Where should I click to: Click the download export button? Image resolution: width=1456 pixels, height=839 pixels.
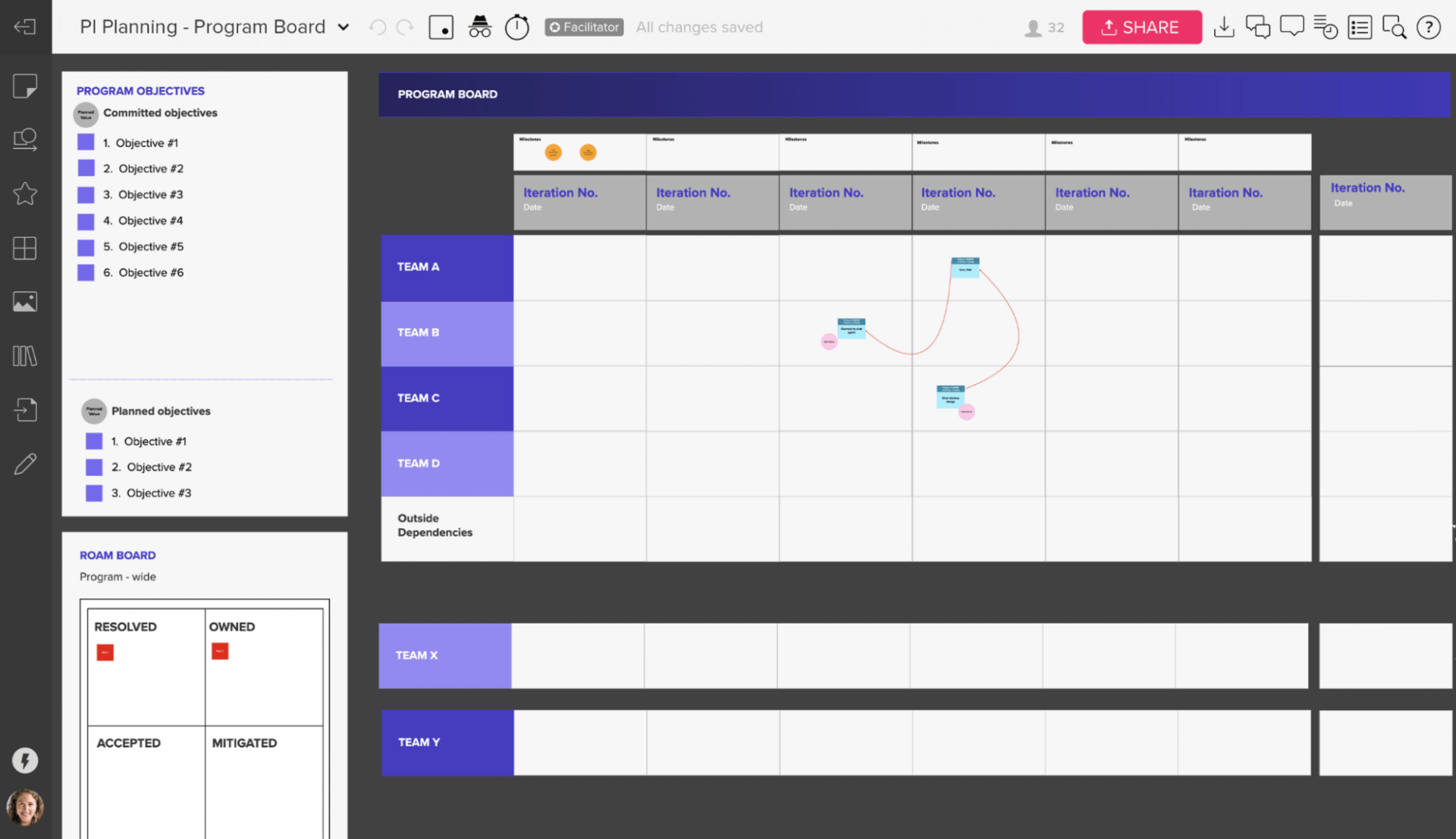click(x=1224, y=27)
